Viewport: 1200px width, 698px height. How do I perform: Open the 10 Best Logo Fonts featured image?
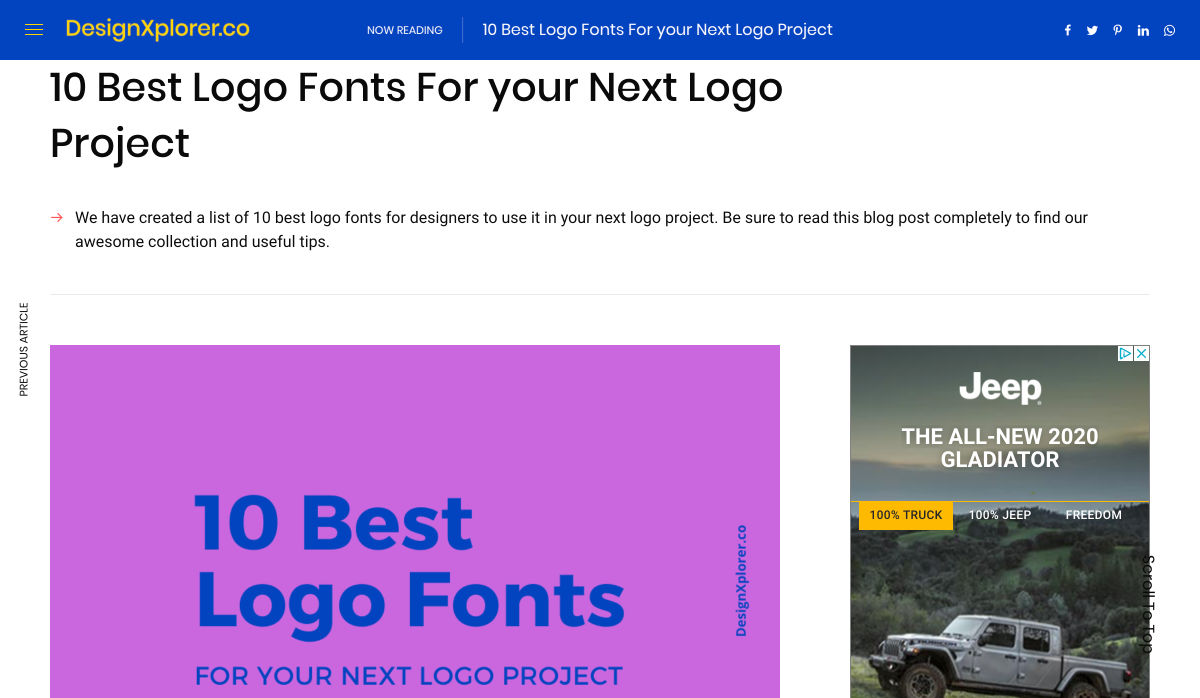[414, 521]
